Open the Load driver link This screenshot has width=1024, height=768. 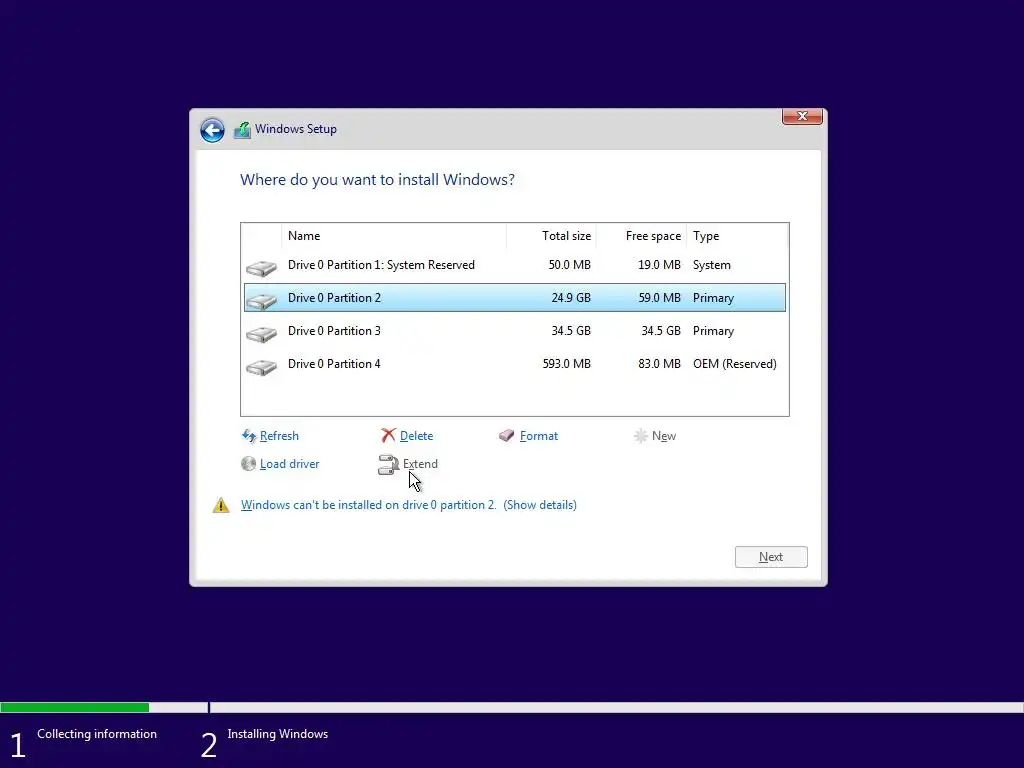click(x=289, y=464)
